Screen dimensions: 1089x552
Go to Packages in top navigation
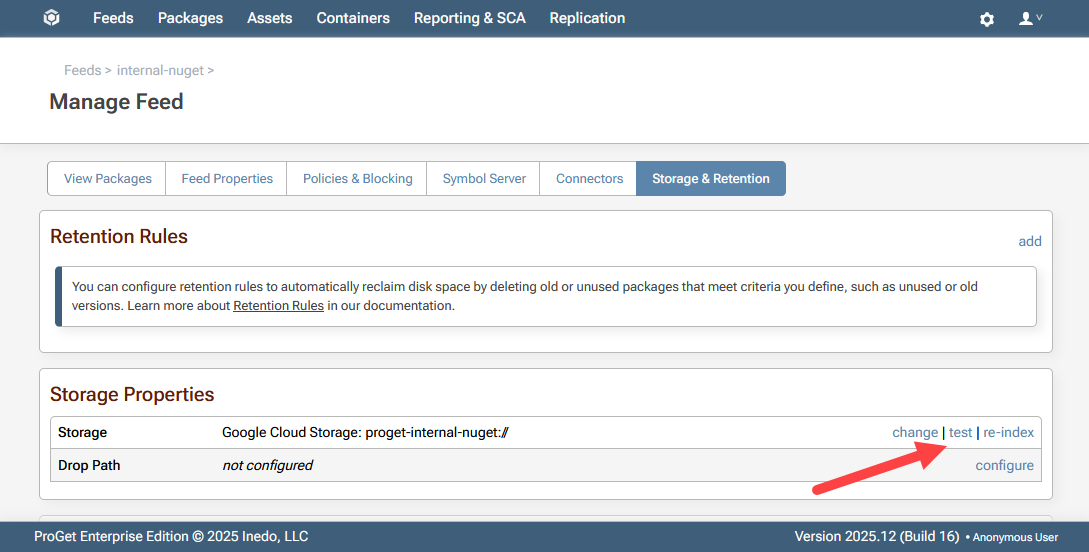(190, 18)
